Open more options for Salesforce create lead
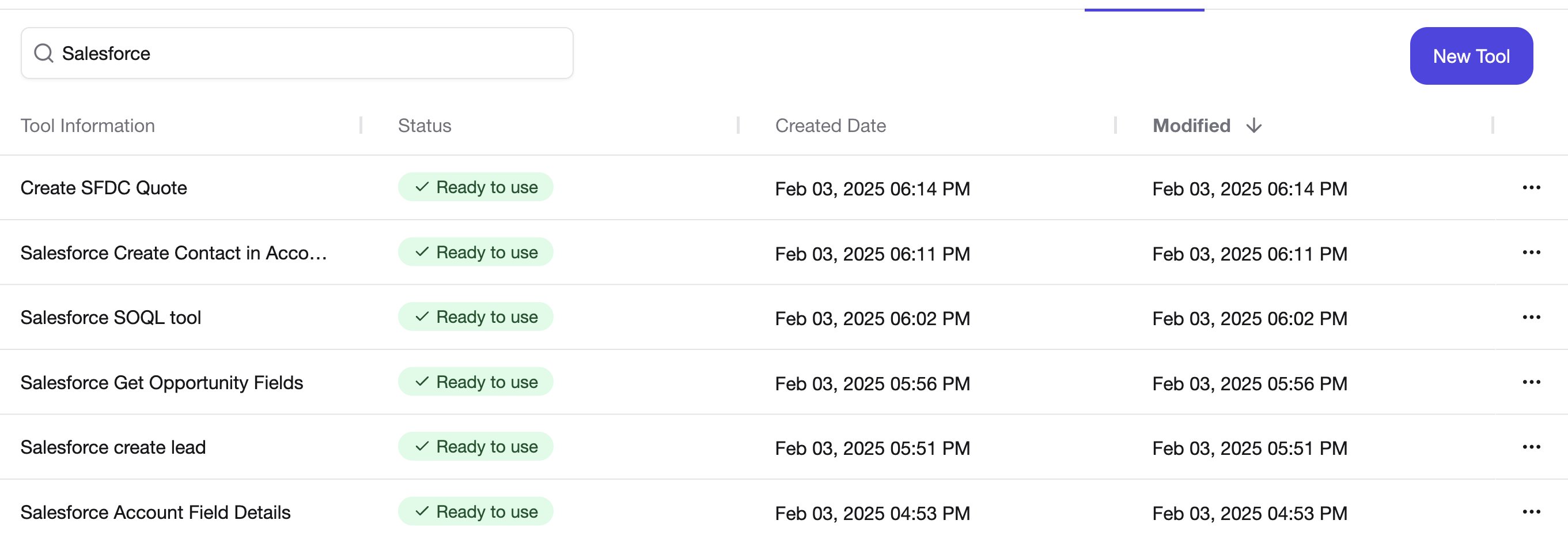Image resolution: width=1568 pixels, height=535 pixels. click(x=1531, y=447)
